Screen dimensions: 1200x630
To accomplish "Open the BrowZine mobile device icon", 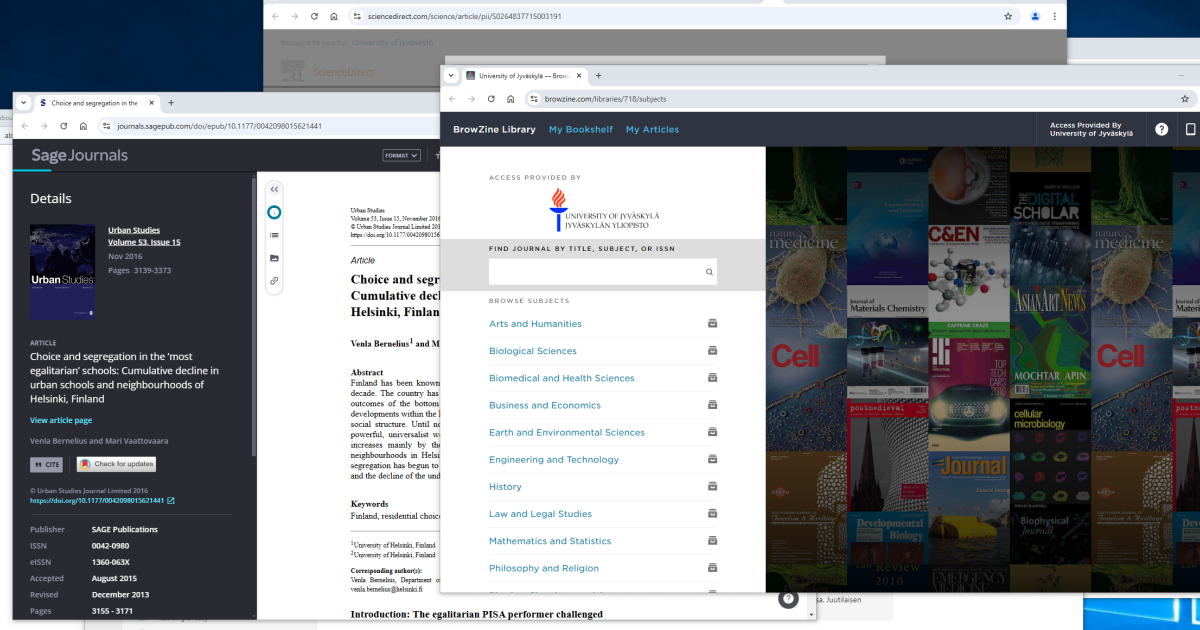I will click(x=1191, y=129).
